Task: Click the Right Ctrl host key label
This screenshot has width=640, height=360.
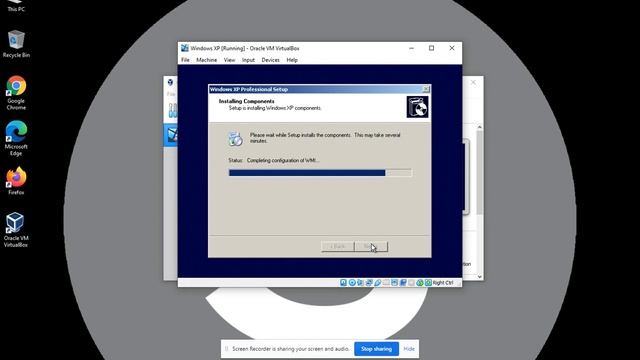Action: tap(443, 282)
